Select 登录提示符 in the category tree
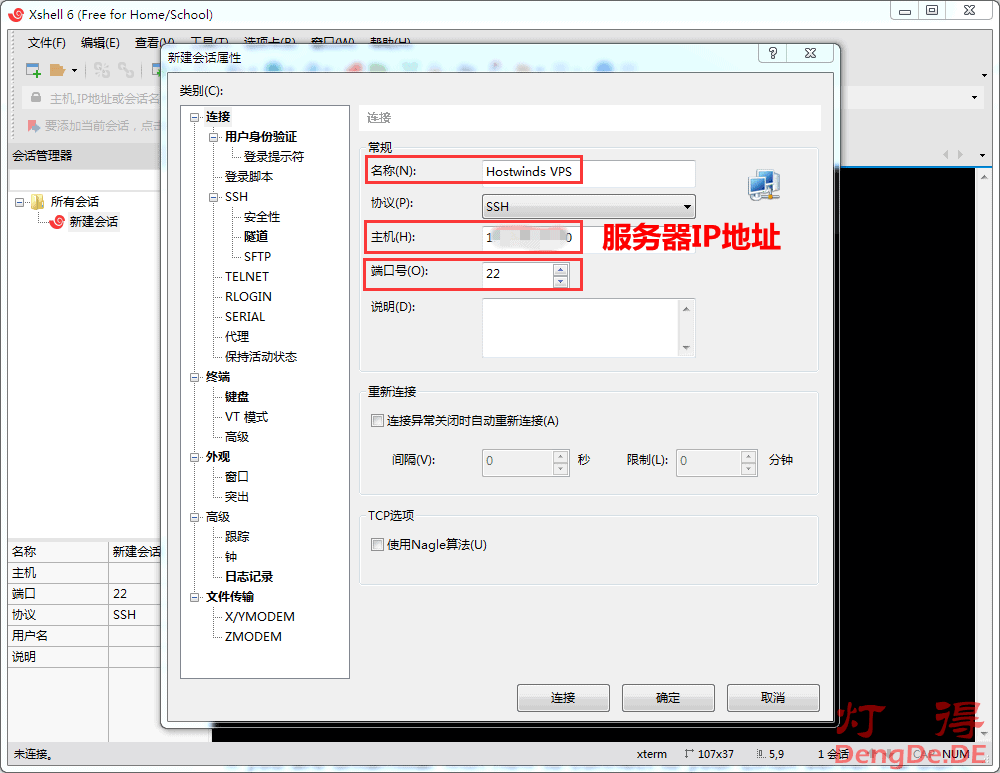Image resolution: width=1000 pixels, height=773 pixels. (274, 157)
